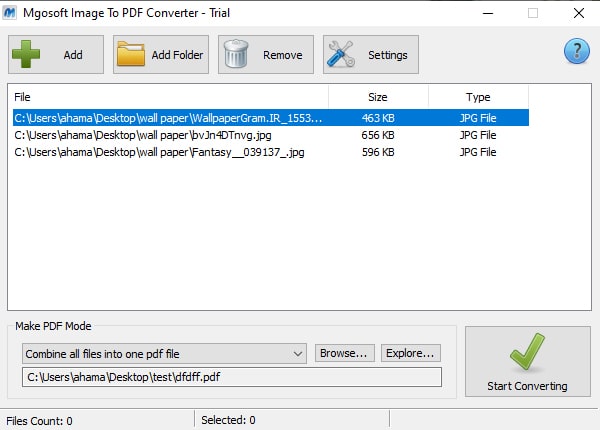Click the Files Count status entry

(x=39, y=421)
